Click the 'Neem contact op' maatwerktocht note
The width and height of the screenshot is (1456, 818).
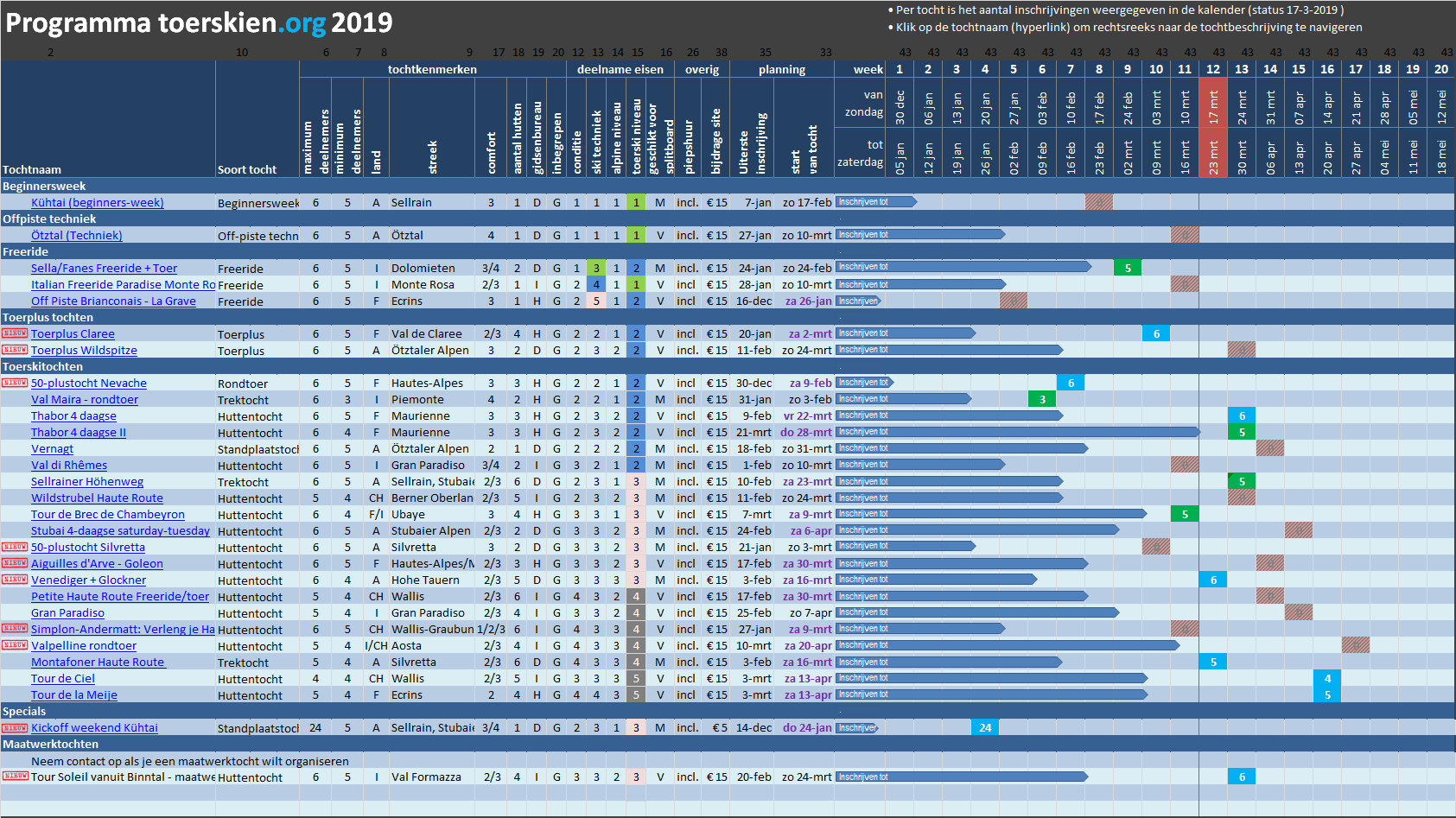(190, 761)
